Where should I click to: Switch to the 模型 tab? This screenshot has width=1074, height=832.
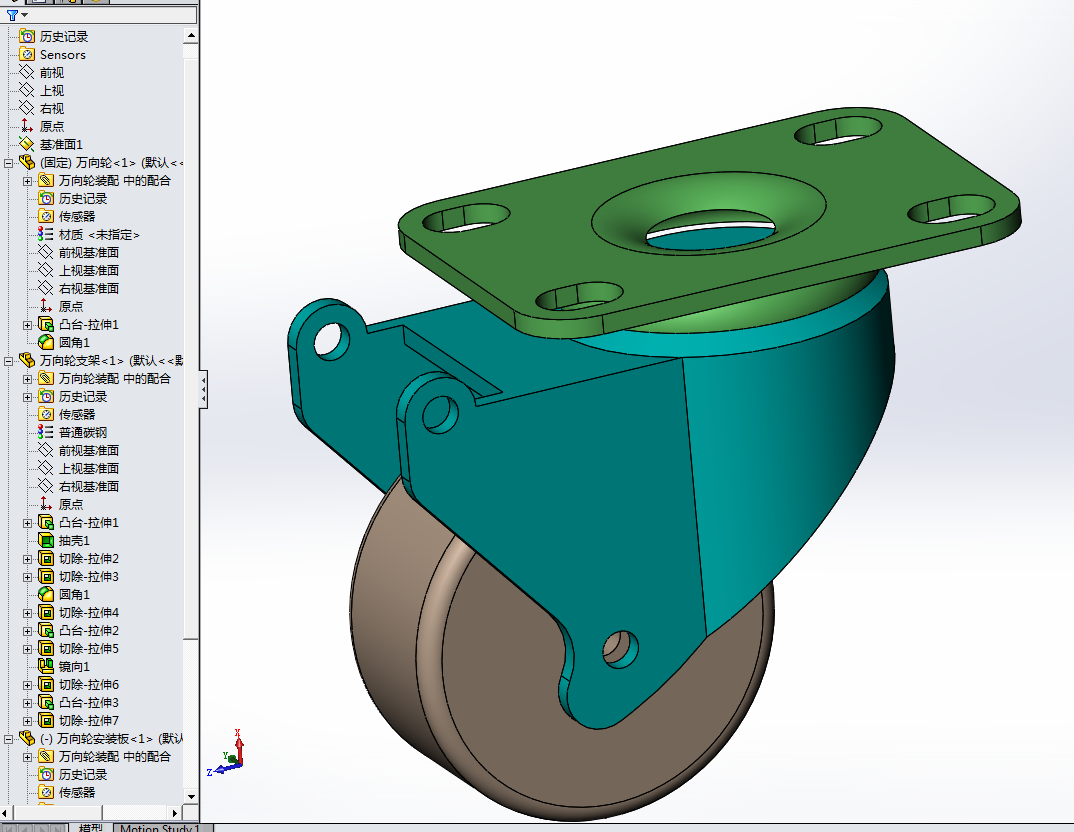coord(90,827)
